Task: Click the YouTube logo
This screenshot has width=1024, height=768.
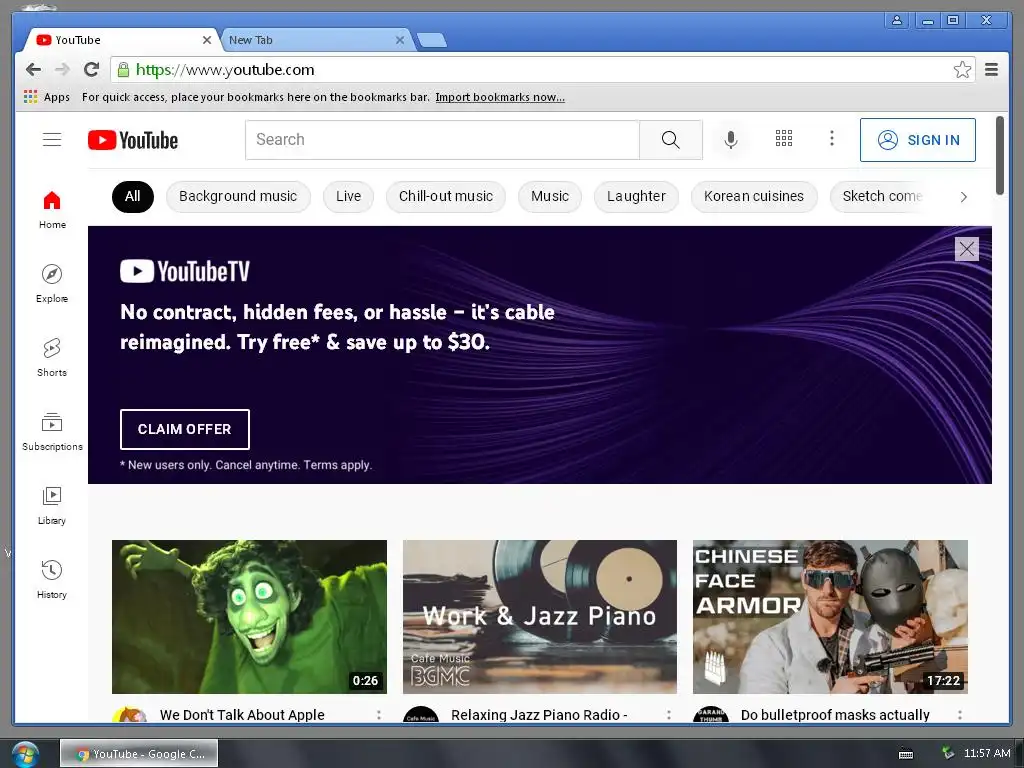Action: click(133, 140)
